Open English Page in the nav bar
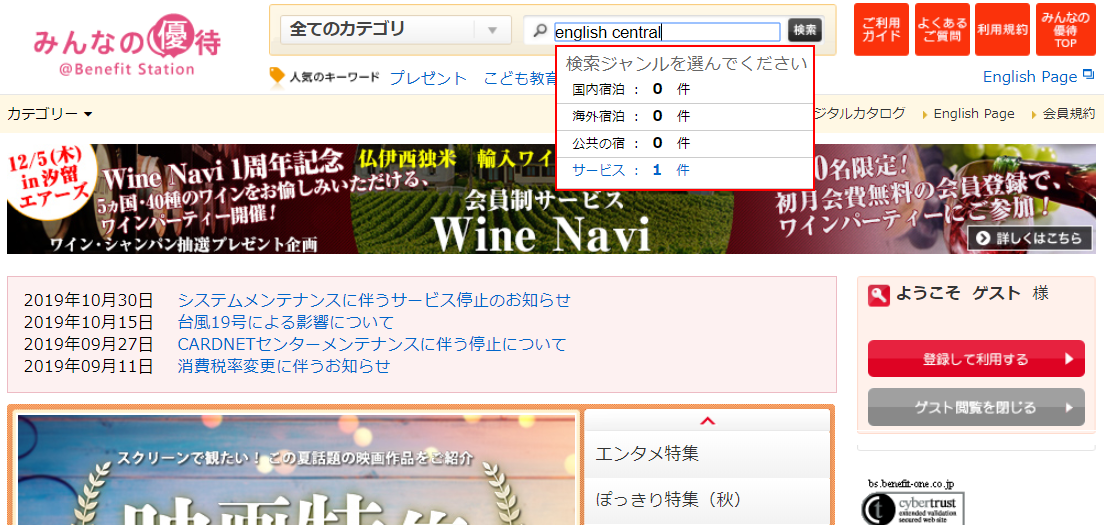This screenshot has height=525, width=1104. click(x=974, y=114)
